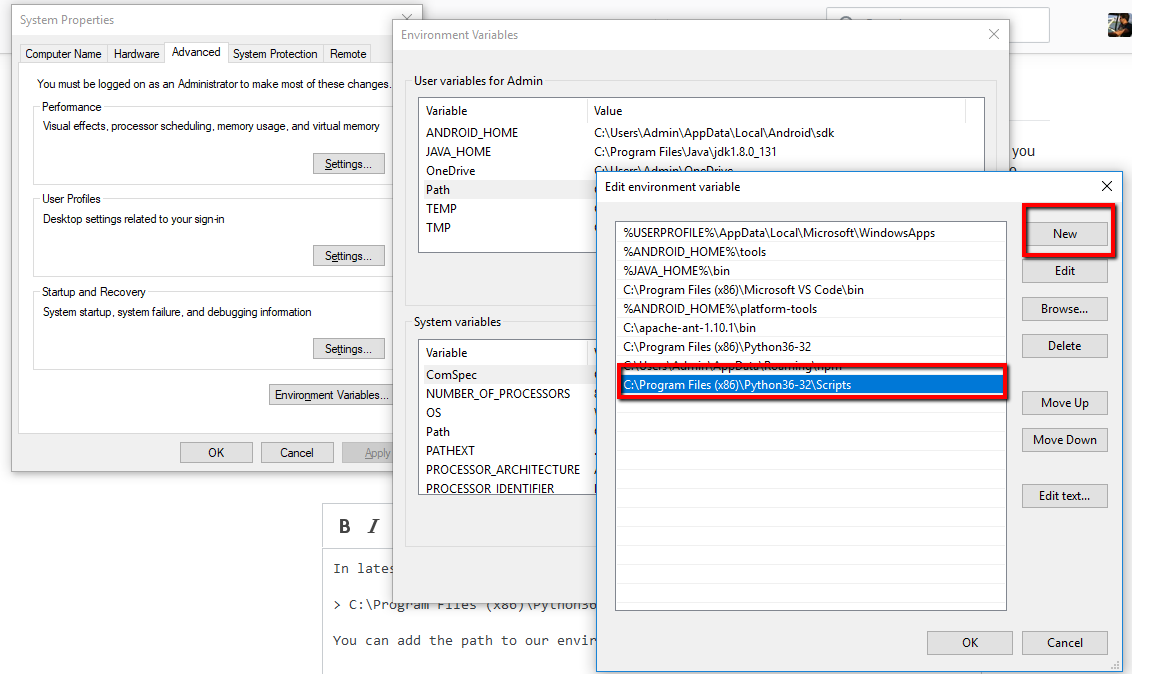Select the %JAVA_HOME%\bin entry

tap(811, 271)
